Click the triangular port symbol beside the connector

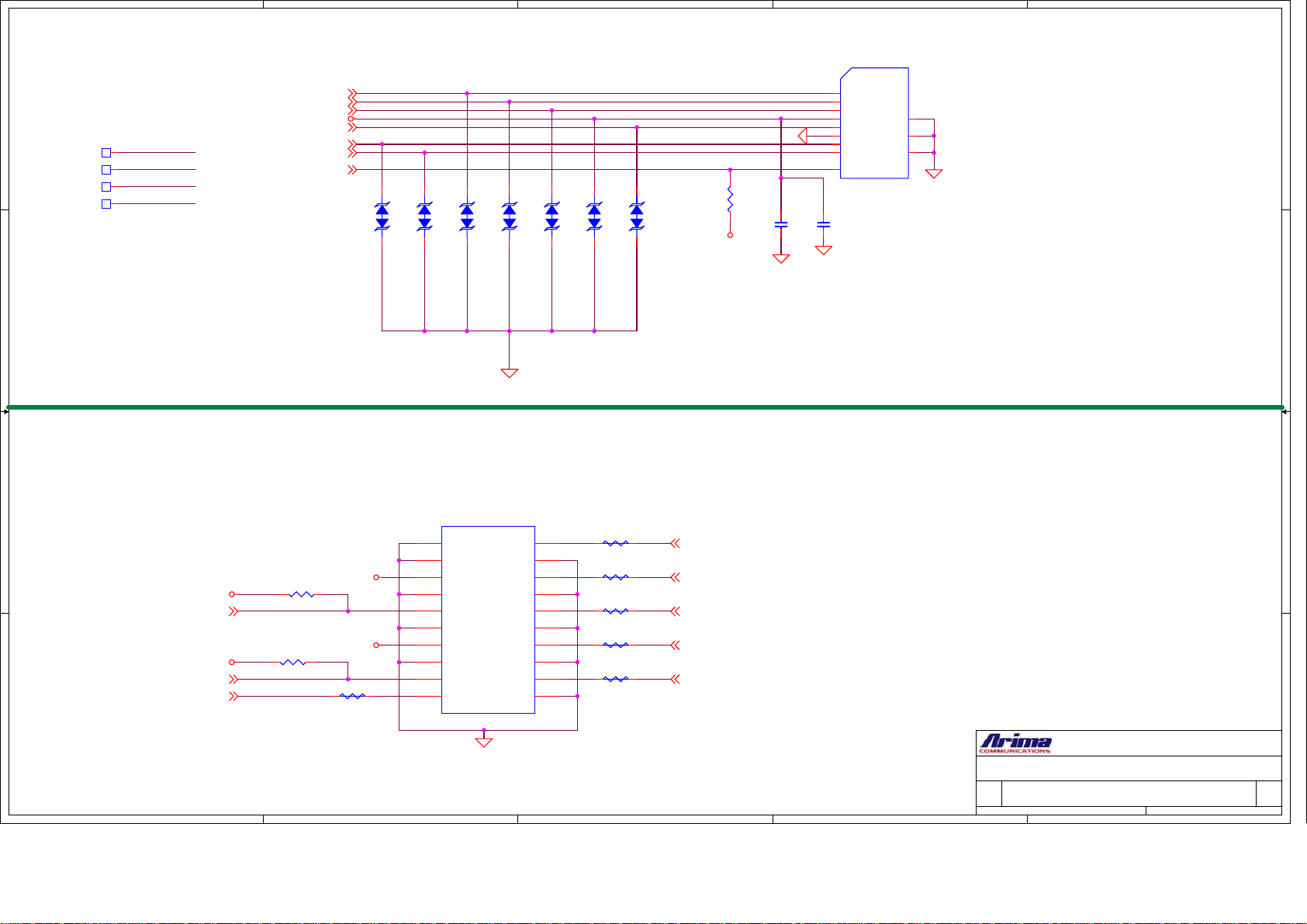tap(802, 136)
